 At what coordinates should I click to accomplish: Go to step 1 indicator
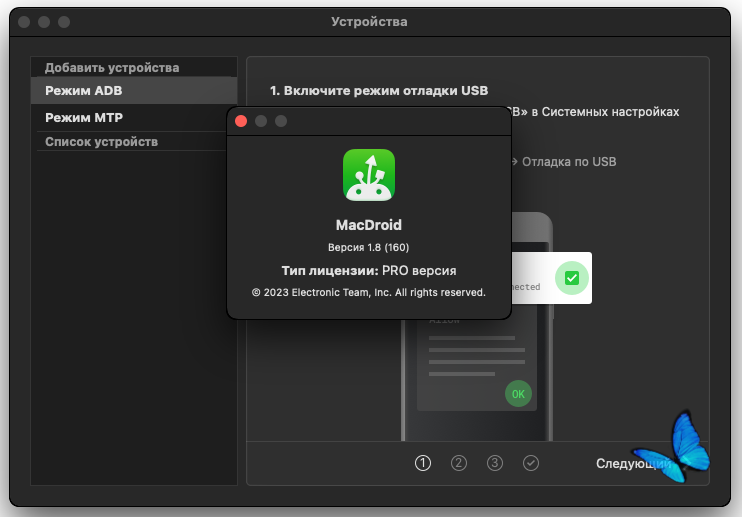tap(423, 463)
